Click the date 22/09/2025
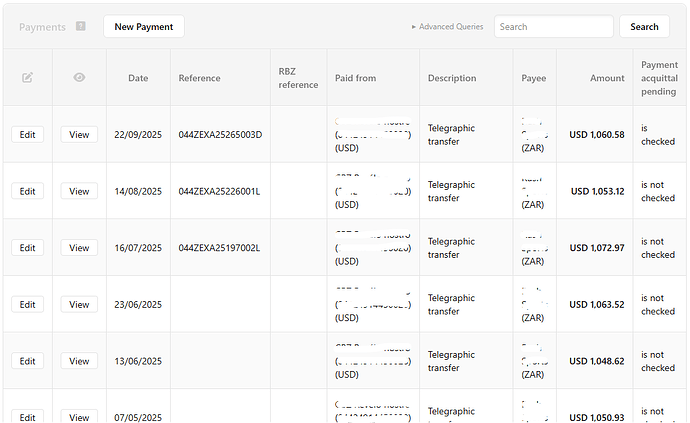This screenshot has height=423, width=690. [x=138, y=135]
